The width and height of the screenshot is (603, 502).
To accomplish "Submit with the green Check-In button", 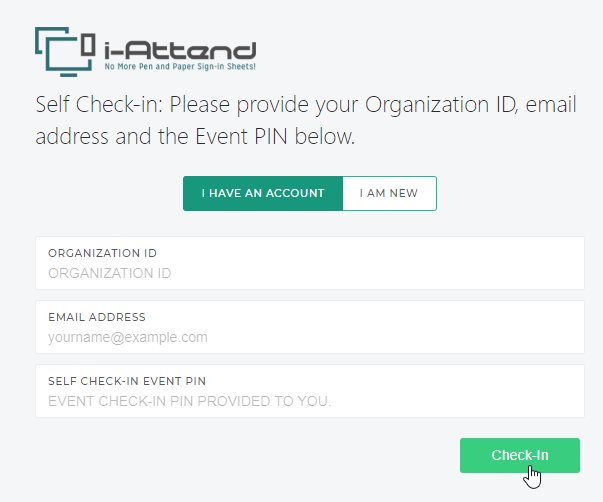I will pyautogui.click(x=520, y=455).
